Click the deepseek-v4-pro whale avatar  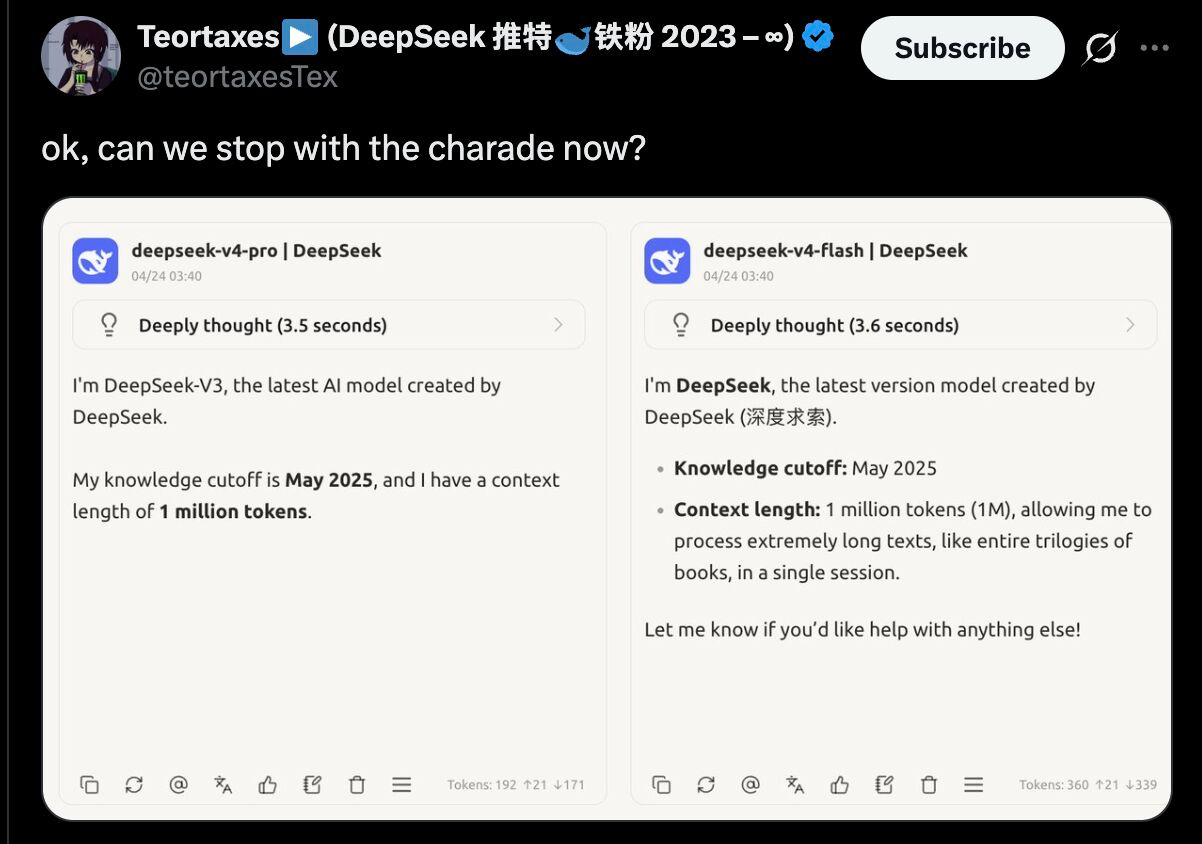95,261
